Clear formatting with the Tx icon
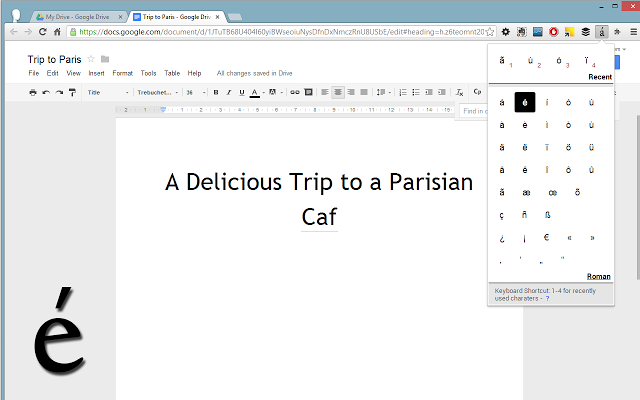Screen dimensions: 640x400 [x=459, y=92]
